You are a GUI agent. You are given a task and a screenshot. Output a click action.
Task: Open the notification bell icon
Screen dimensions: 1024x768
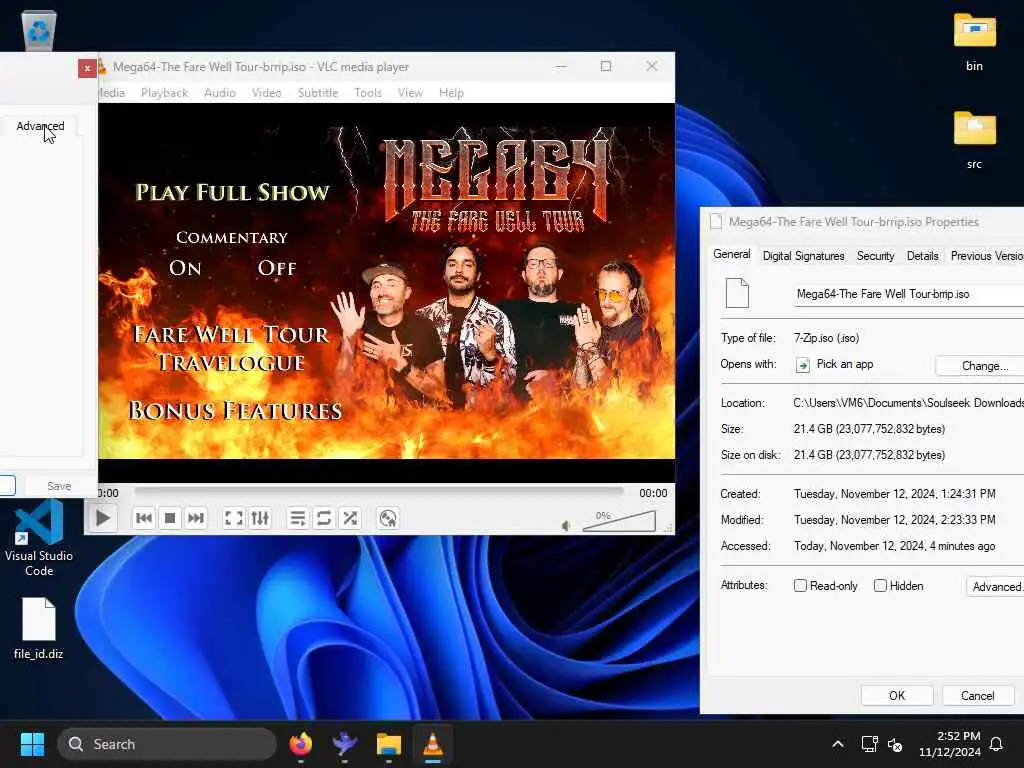click(997, 744)
